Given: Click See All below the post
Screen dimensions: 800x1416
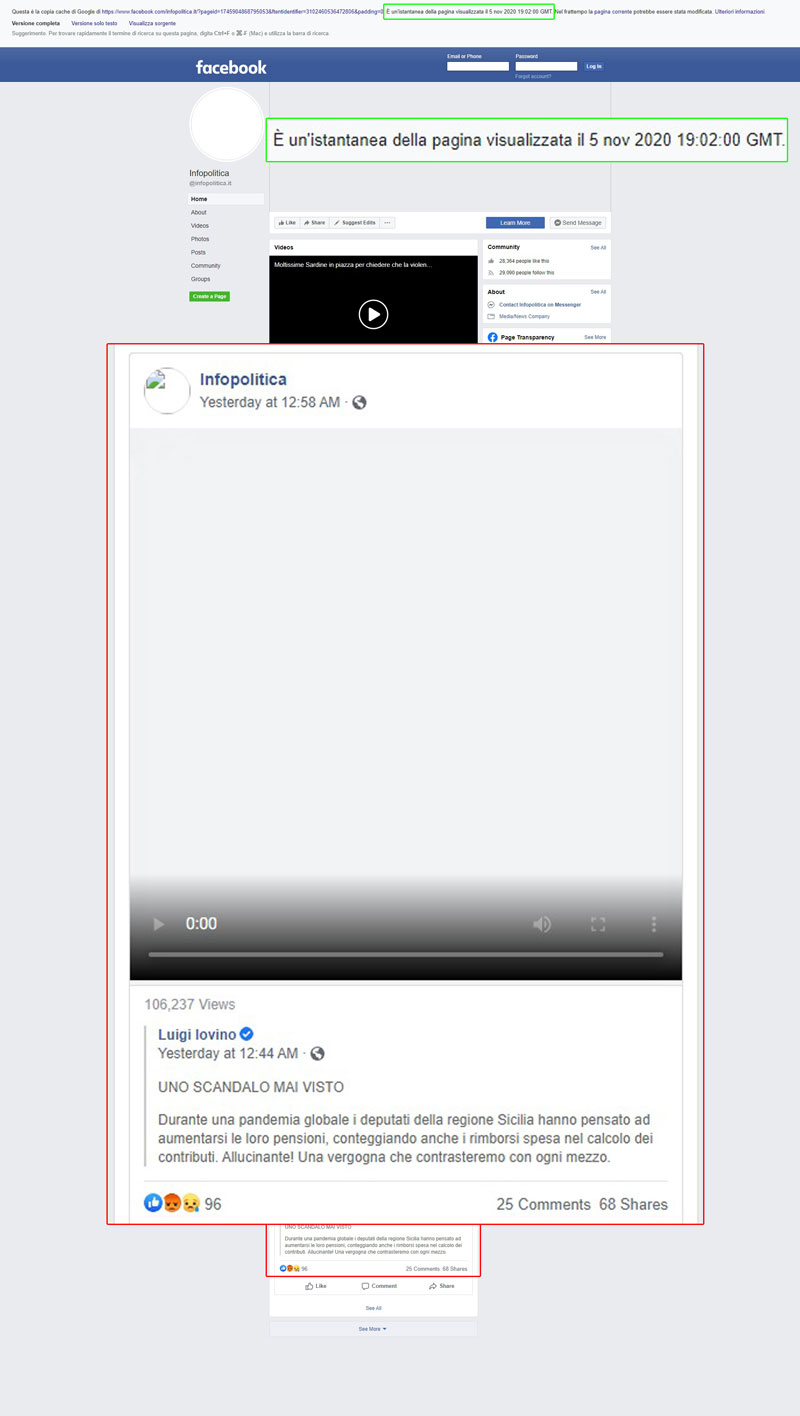Looking at the screenshot, I should pos(373,1308).
